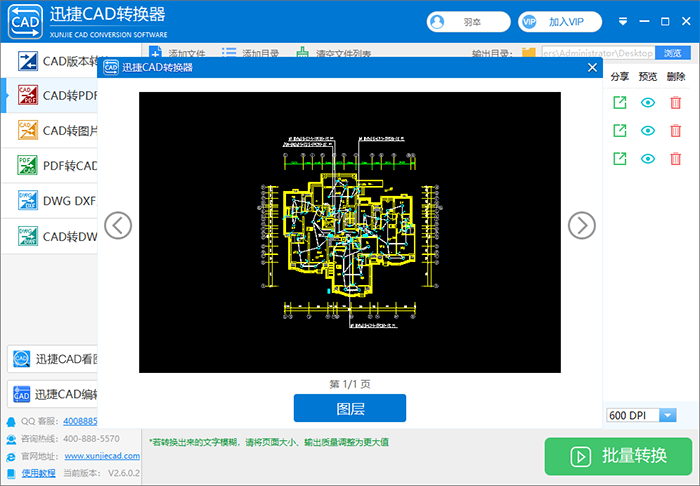Image resolution: width=700 pixels, height=486 pixels.
Task: Delete the second file with trash icon
Action: coord(676,131)
